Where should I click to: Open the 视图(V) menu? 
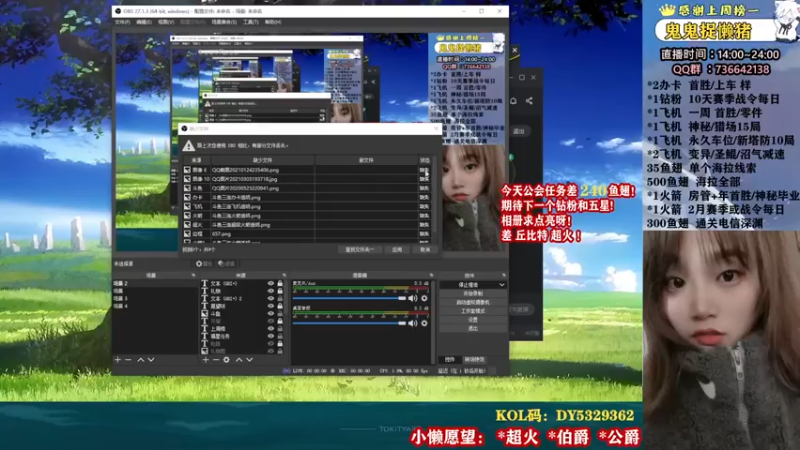click(x=166, y=22)
